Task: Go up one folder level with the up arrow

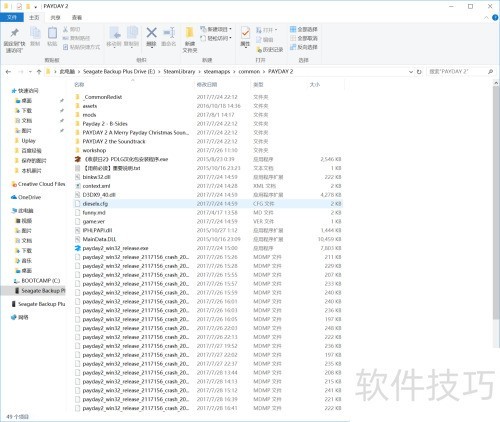Action: 39,72
